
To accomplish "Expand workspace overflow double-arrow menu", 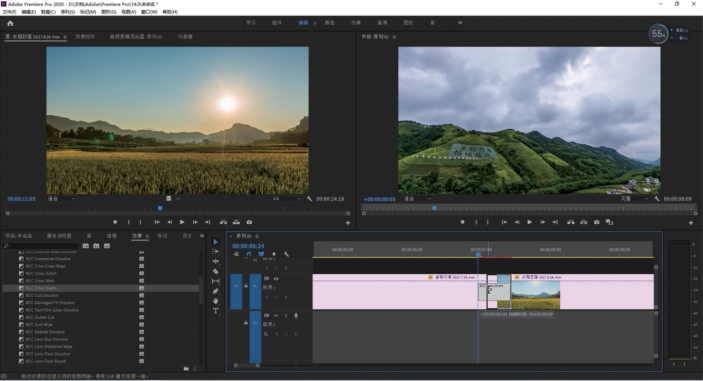I will (x=460, y=22).
